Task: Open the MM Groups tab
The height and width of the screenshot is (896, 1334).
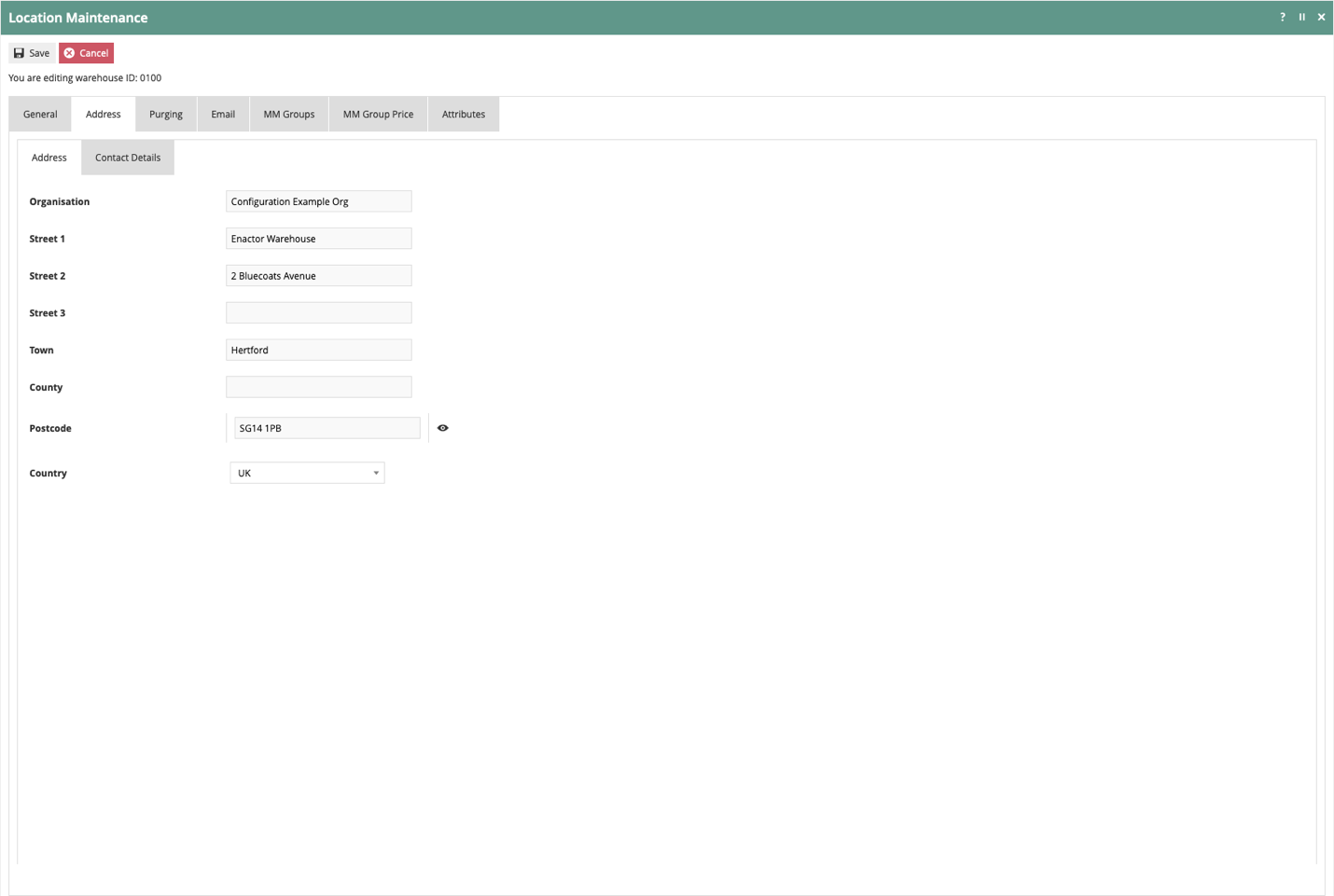Action: coord(289,114)
